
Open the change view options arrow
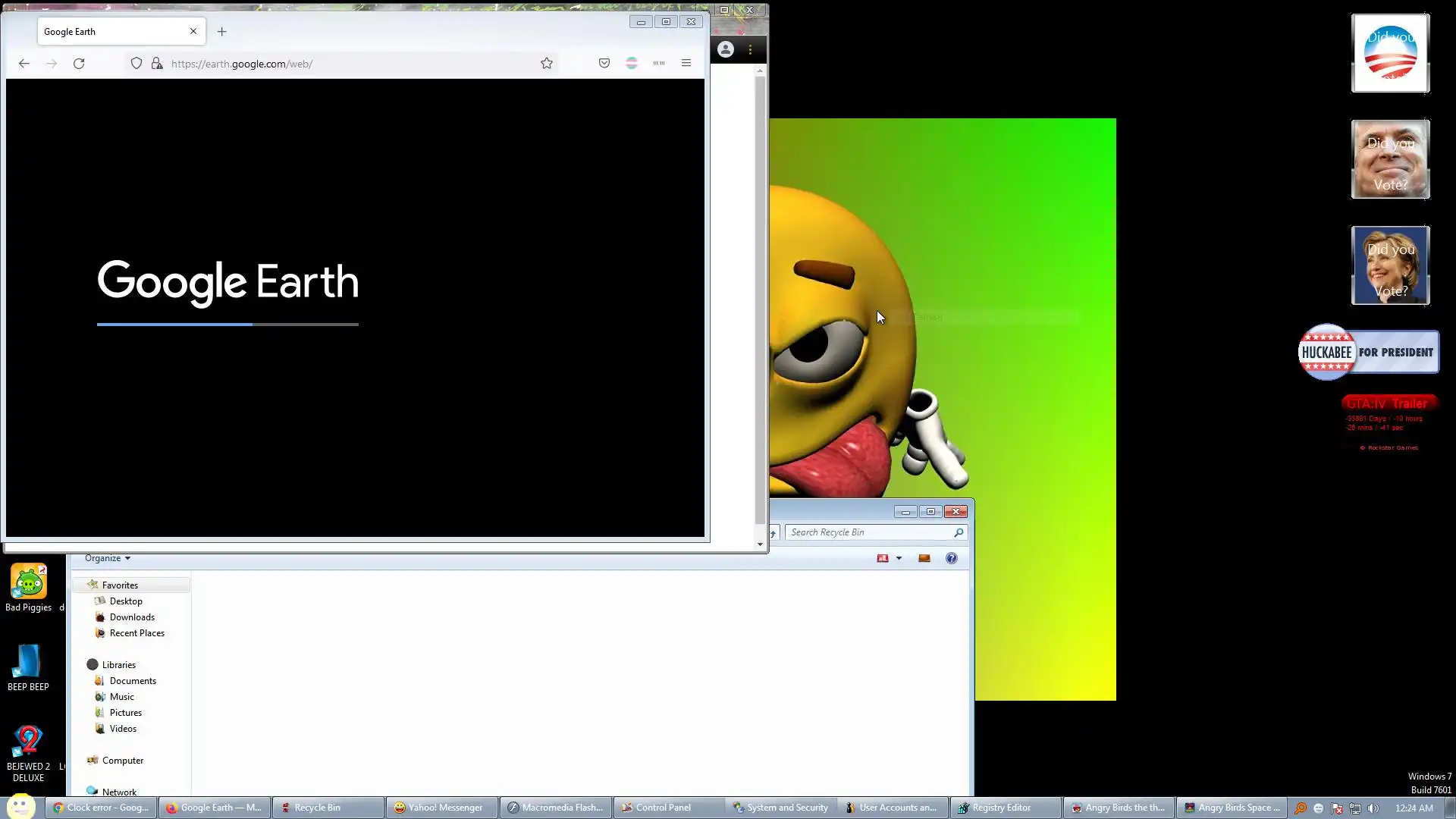click(899, 558)
